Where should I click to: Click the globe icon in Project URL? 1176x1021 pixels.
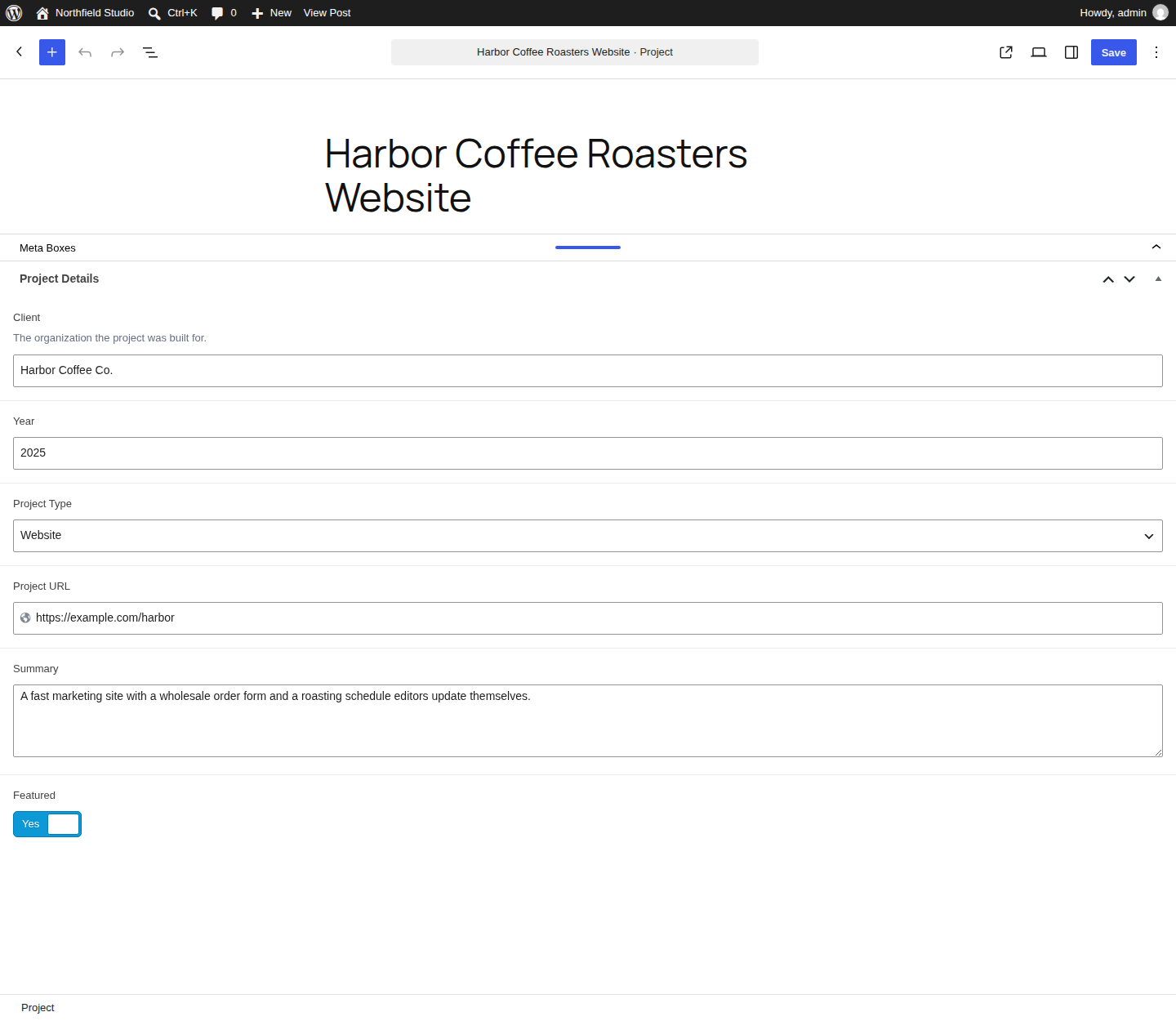25,618
